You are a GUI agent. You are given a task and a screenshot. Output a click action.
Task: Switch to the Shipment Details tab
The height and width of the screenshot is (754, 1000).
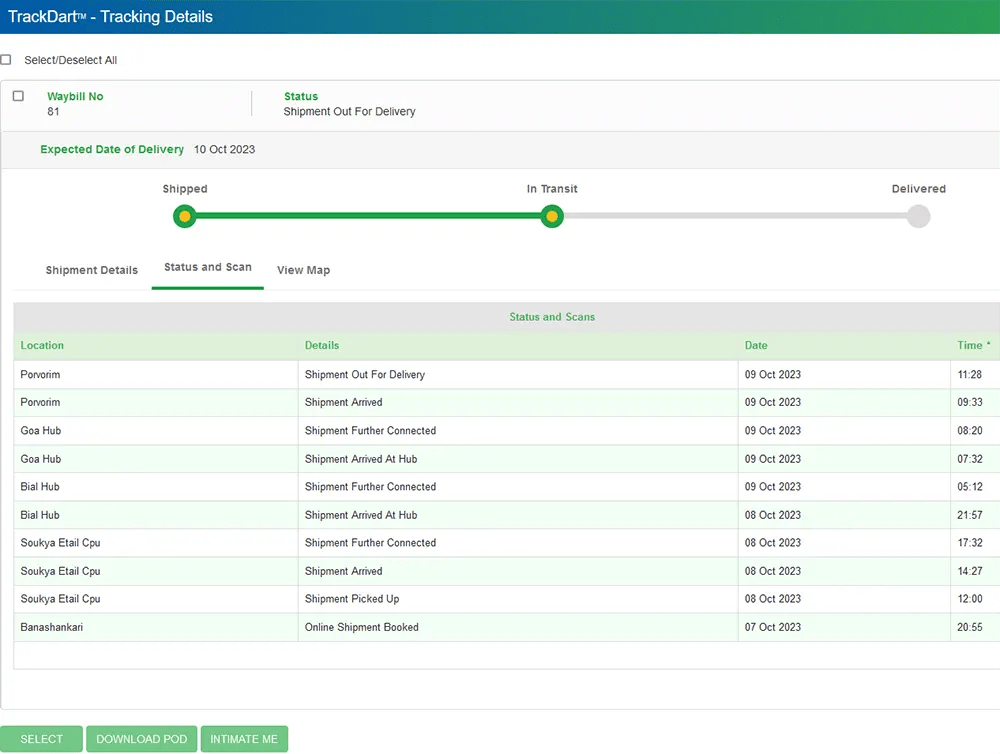click(91, 270)
